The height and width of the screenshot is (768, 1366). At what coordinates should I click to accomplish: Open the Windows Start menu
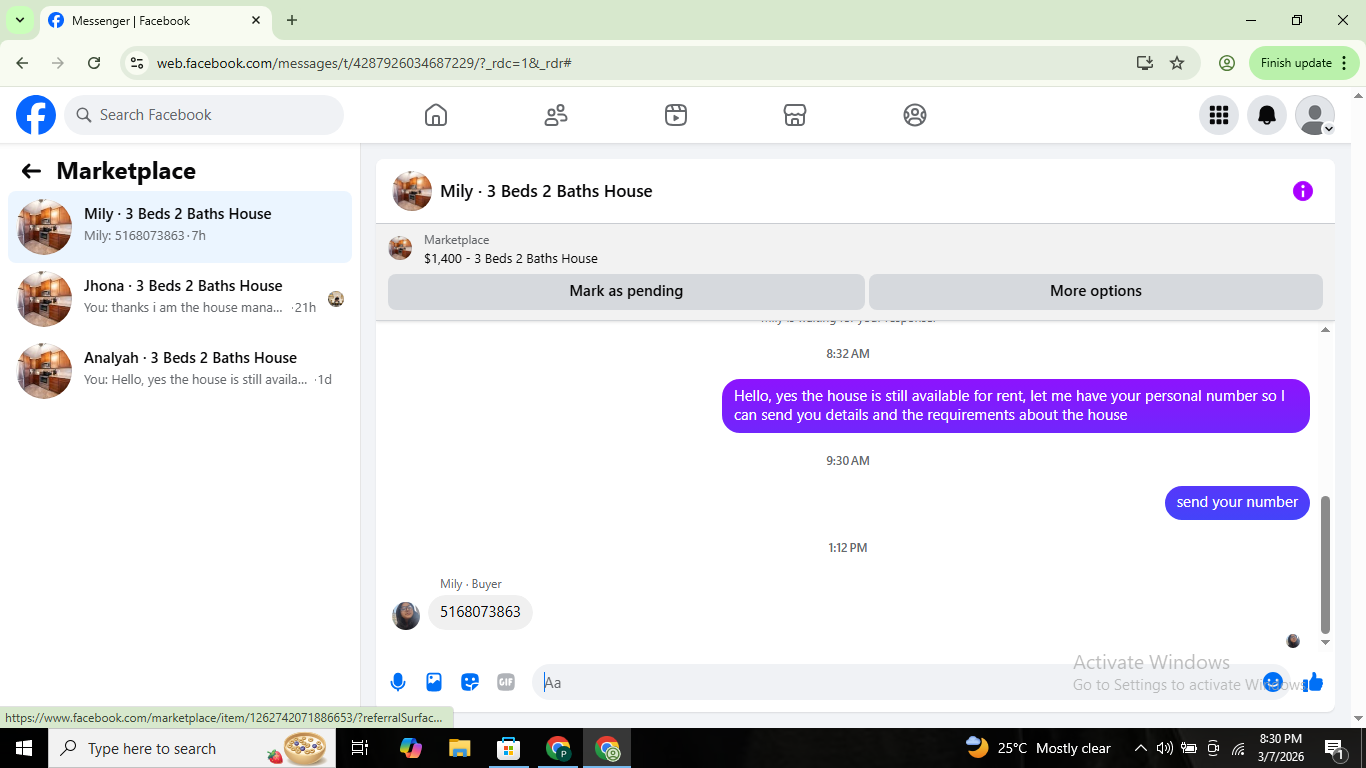(24, 748)
